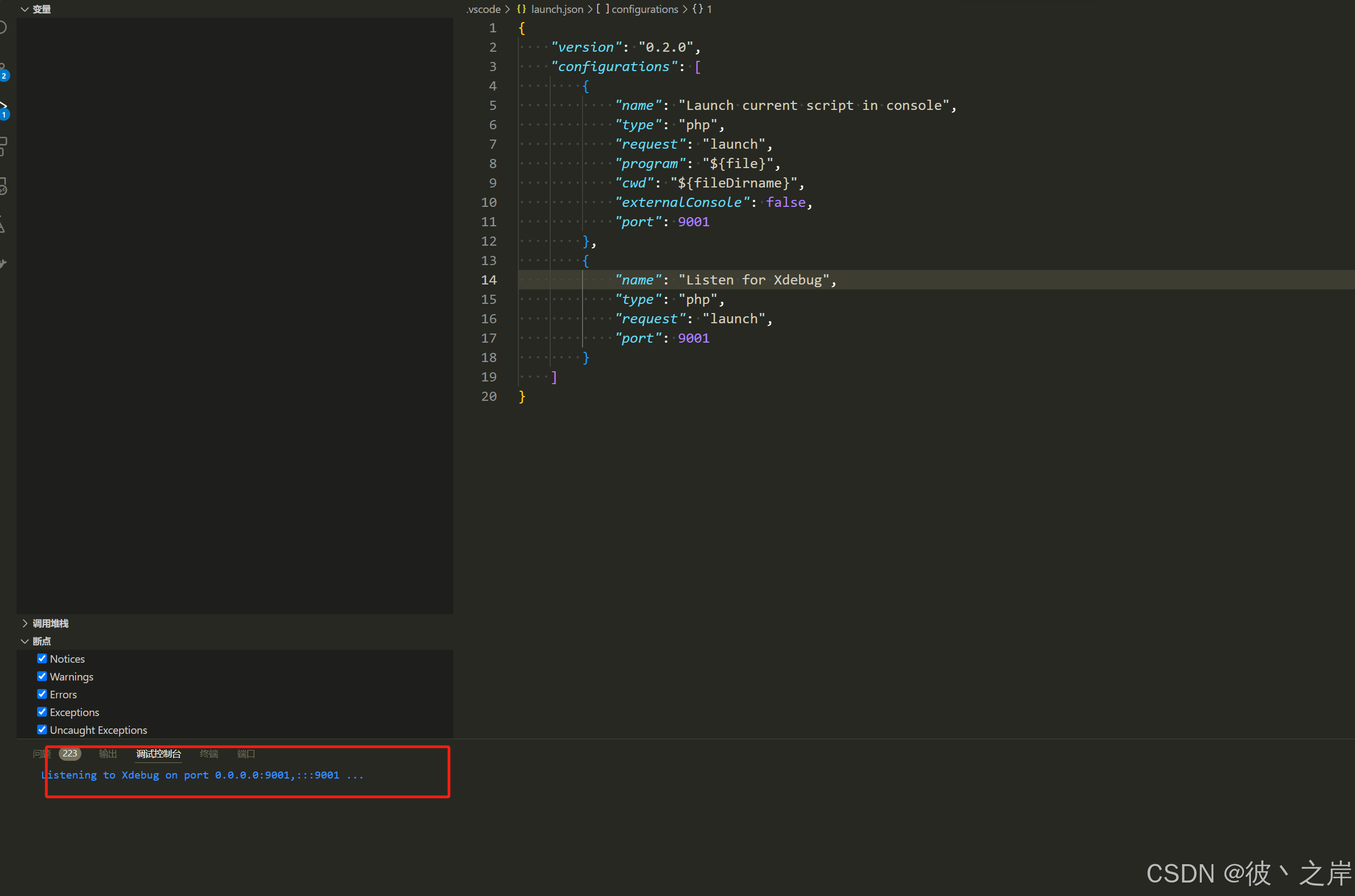Disable Uncaught Exceptions breakpoints
Viewport: 1355px width, 896px height.
[42, 729]
